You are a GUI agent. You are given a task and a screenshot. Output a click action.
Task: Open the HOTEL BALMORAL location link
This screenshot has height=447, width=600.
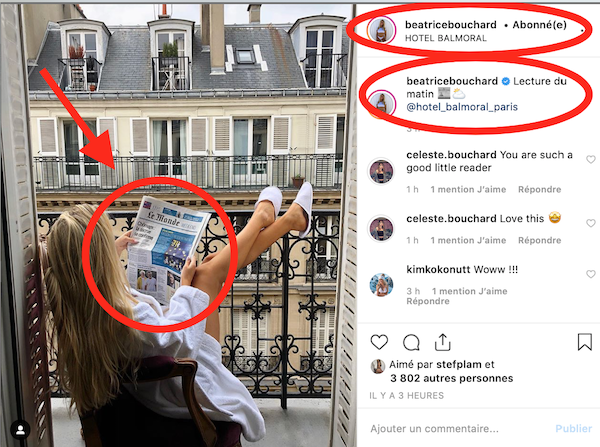pos(445,38)
